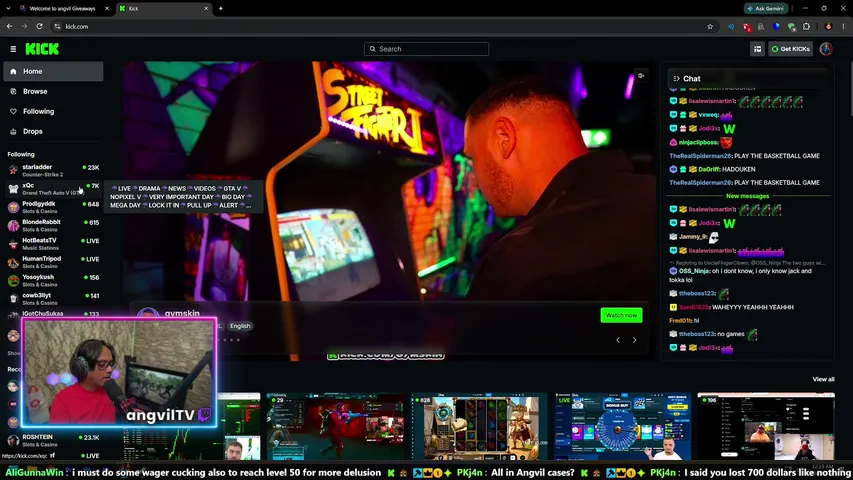Viewport: 853px width, 480px height.
Task: Open the blue shield extension
Action: (776, 26)
